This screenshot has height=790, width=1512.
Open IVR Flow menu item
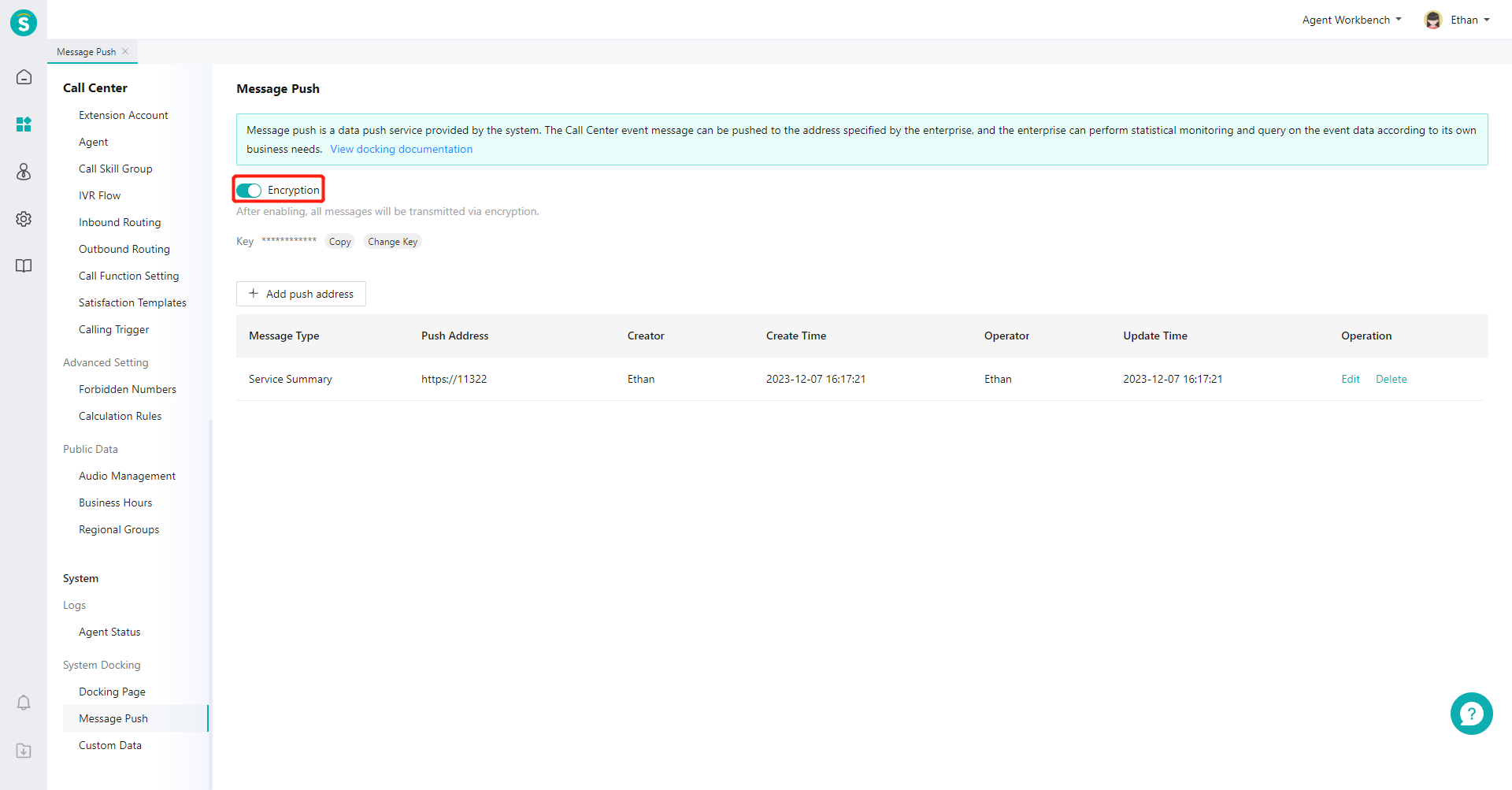point(100,195)
